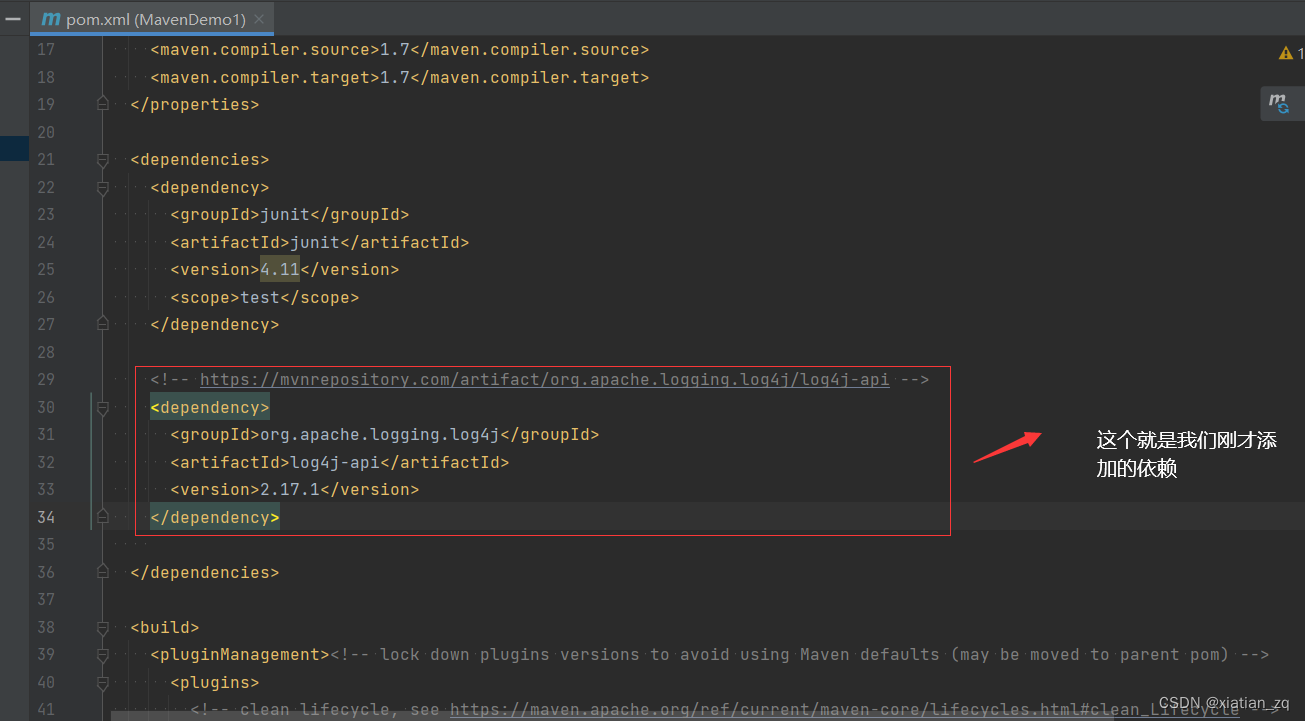Click the </properties> closing tag
The width and height of the screenshot is (1305, 721).
(195, 104)
